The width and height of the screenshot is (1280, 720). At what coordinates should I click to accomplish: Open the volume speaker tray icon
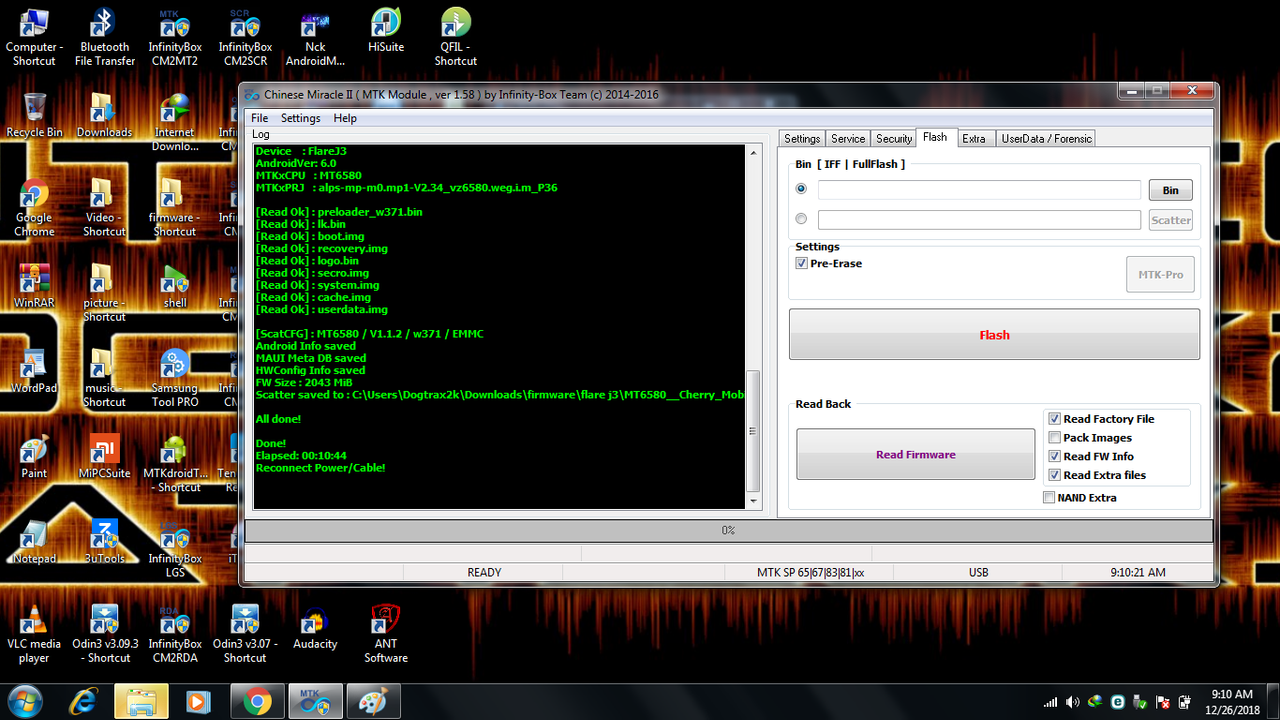1073,702
